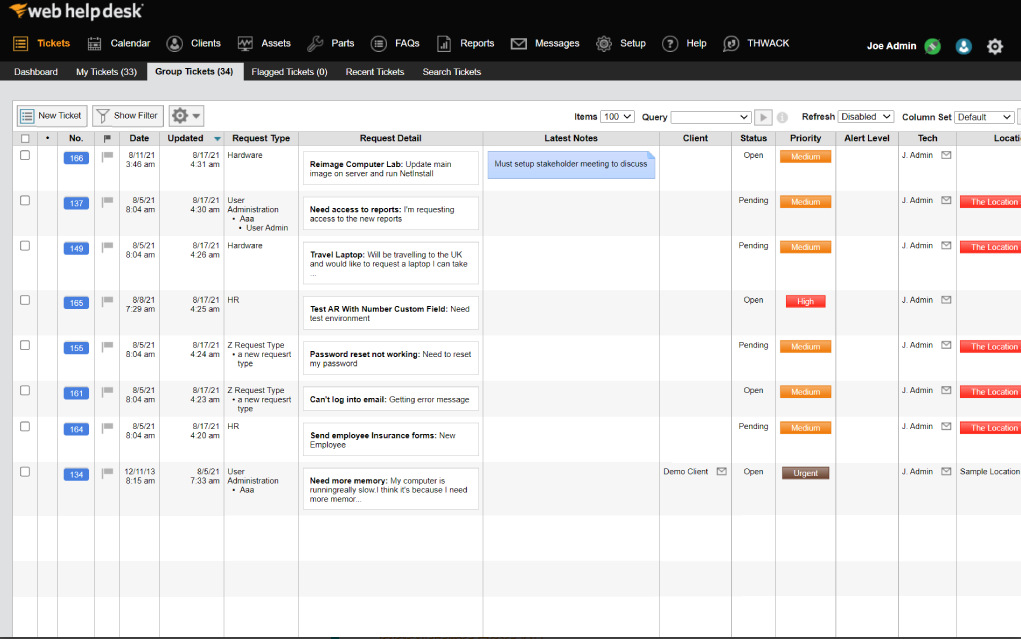This screenshot has height=639, width=1021.
Task: Open the Refresh interval dropdown
Action: click(x=865, y=116)
